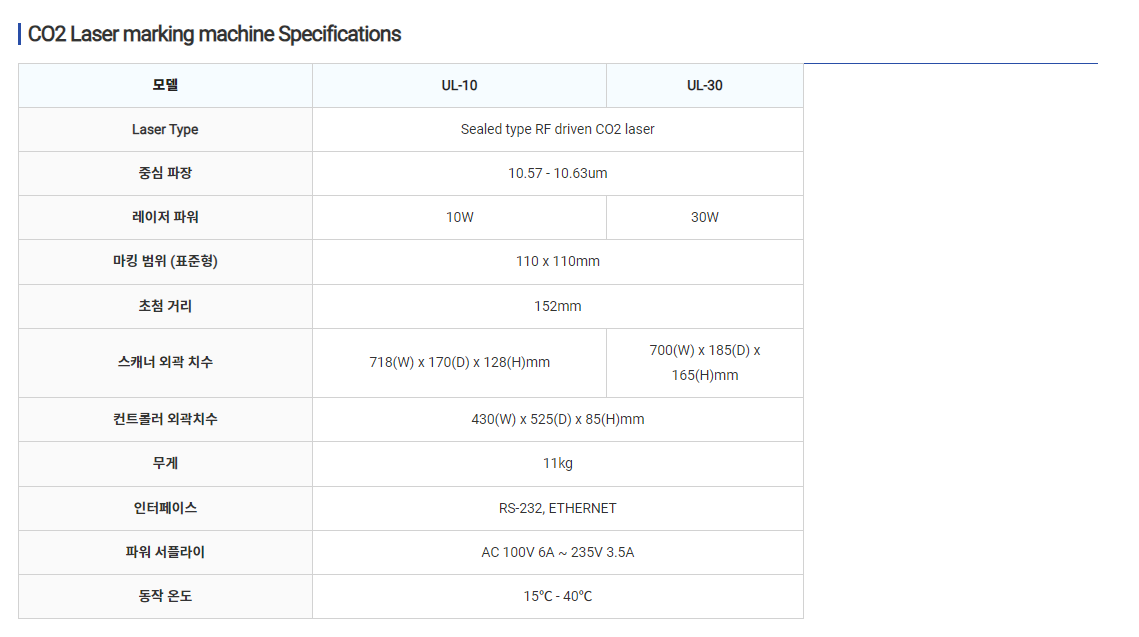Select the 700(W) x 185(D) x 165(H)mm cell
The image size is (1139, 637).
click(x=704, y=362)
